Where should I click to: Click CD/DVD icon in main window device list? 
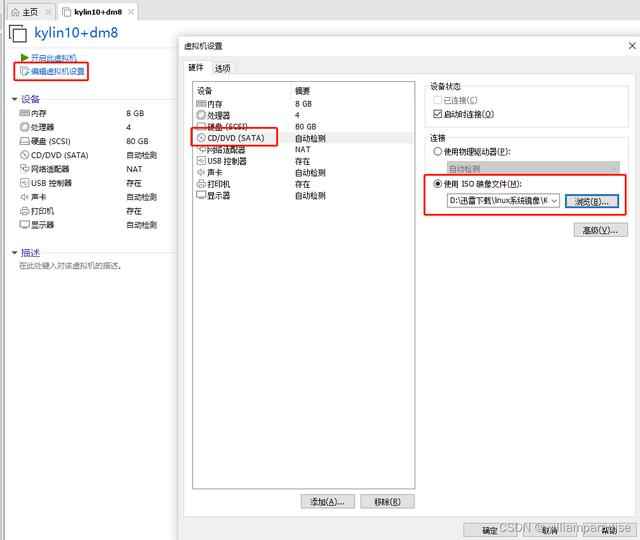24,155
